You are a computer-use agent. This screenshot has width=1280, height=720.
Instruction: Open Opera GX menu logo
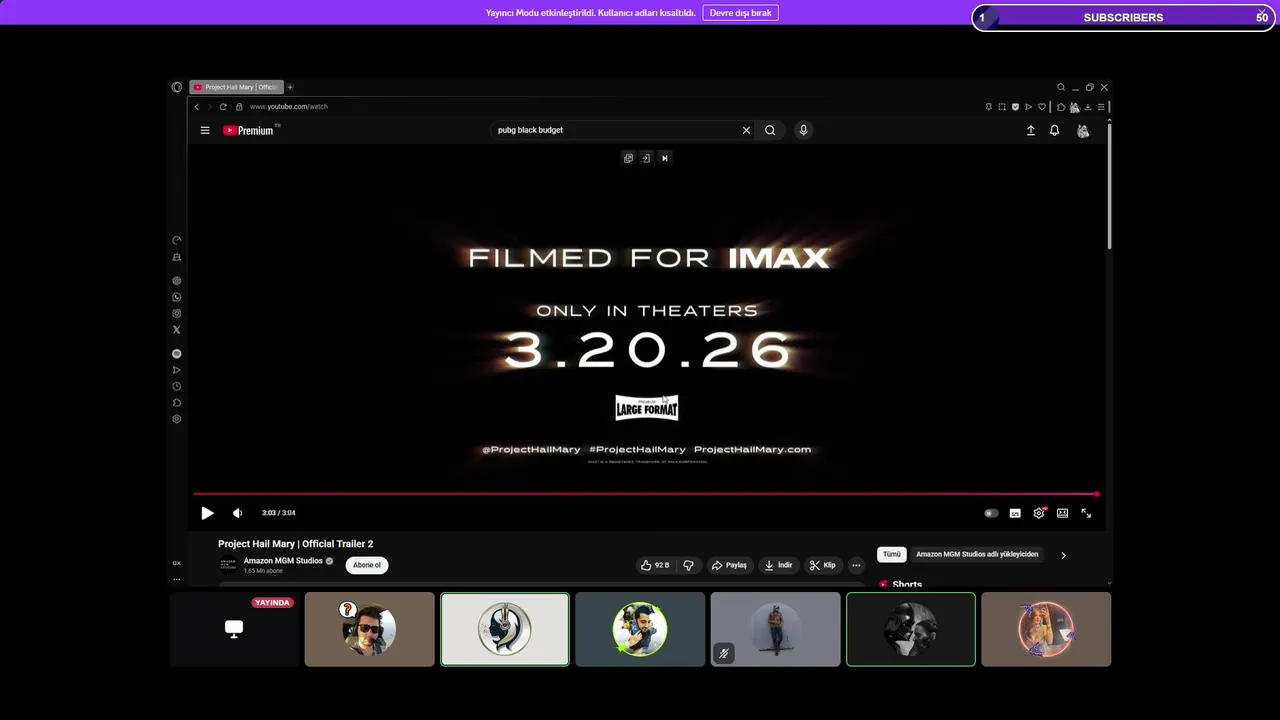click(x=177, y=87)
